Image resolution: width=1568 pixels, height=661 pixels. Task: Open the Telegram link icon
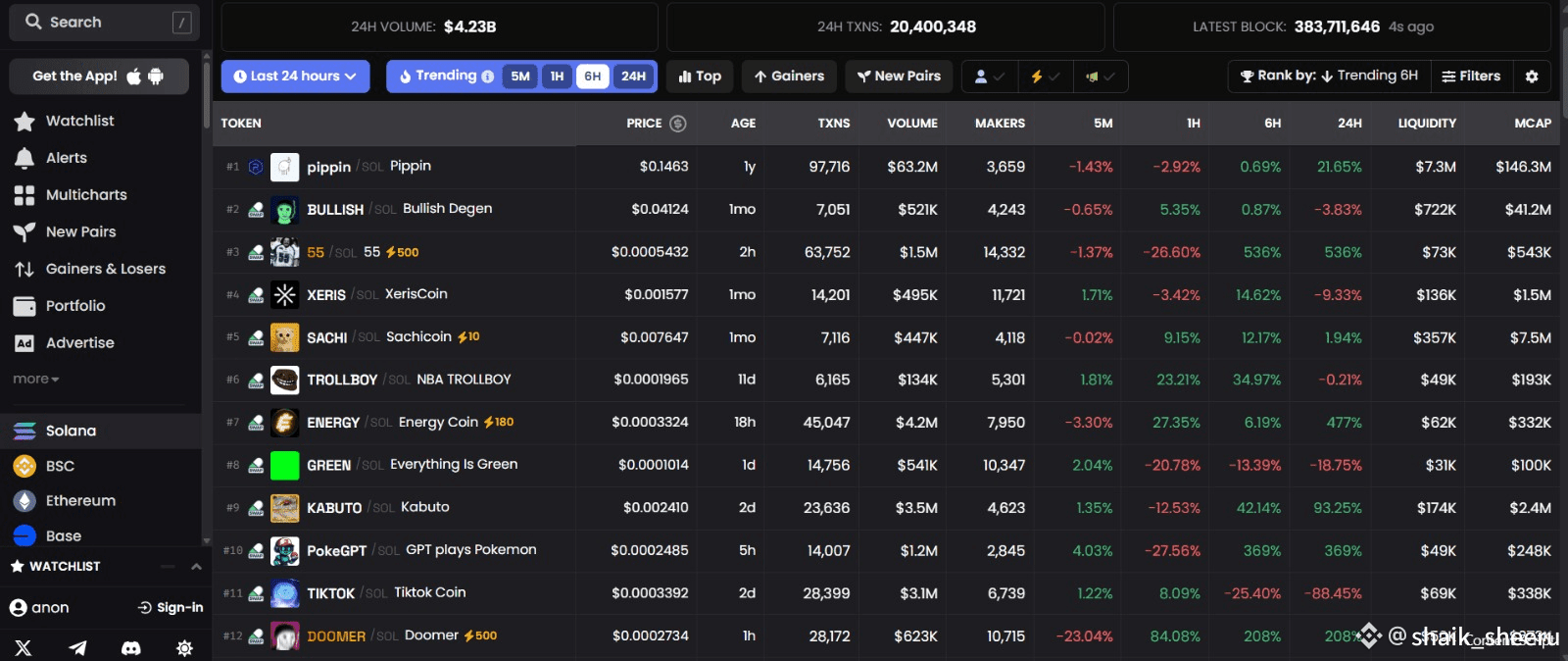tap(77, 647)
